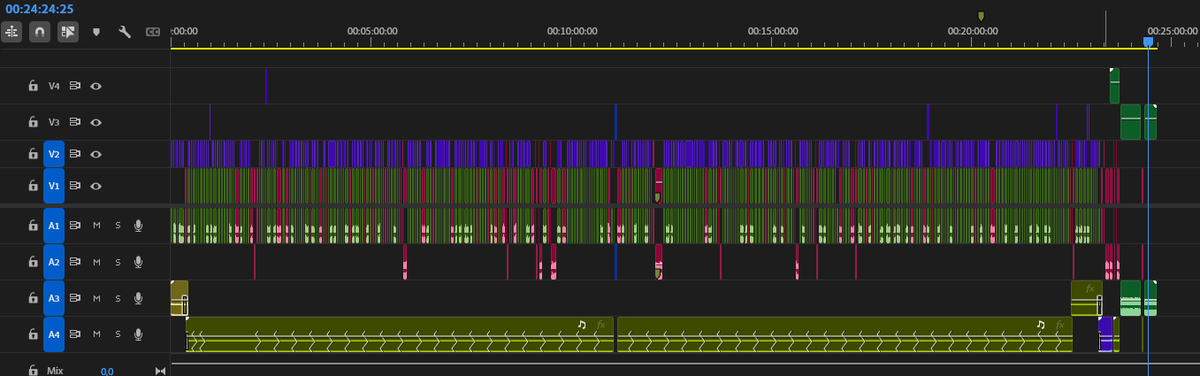The width and height of the screenshot is (1200, 376).
Task: Open Timeline Display Settings wrench
Action: pyautogui.click(x=125, y=32)
